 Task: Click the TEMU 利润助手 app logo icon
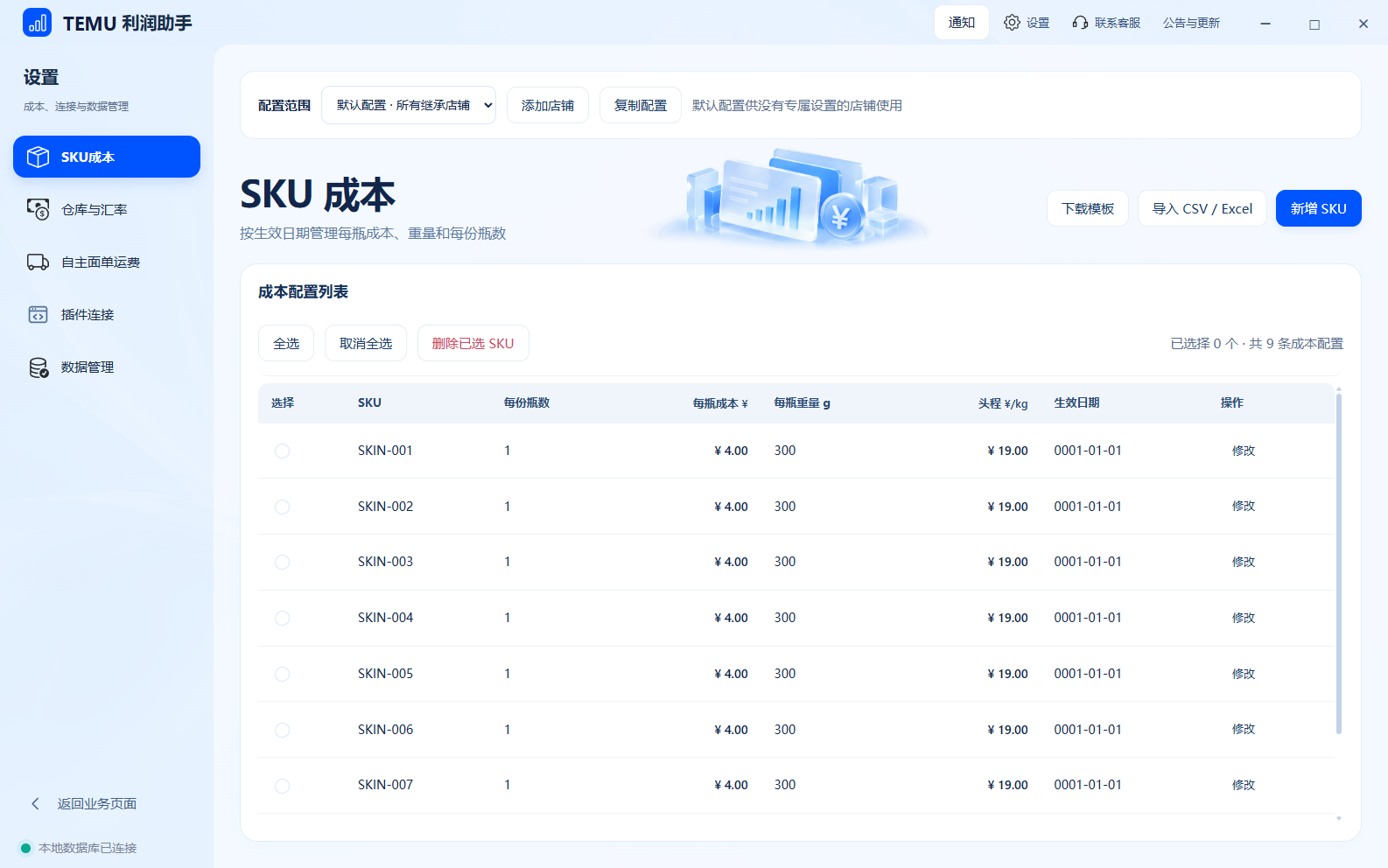tap(37, 23)
